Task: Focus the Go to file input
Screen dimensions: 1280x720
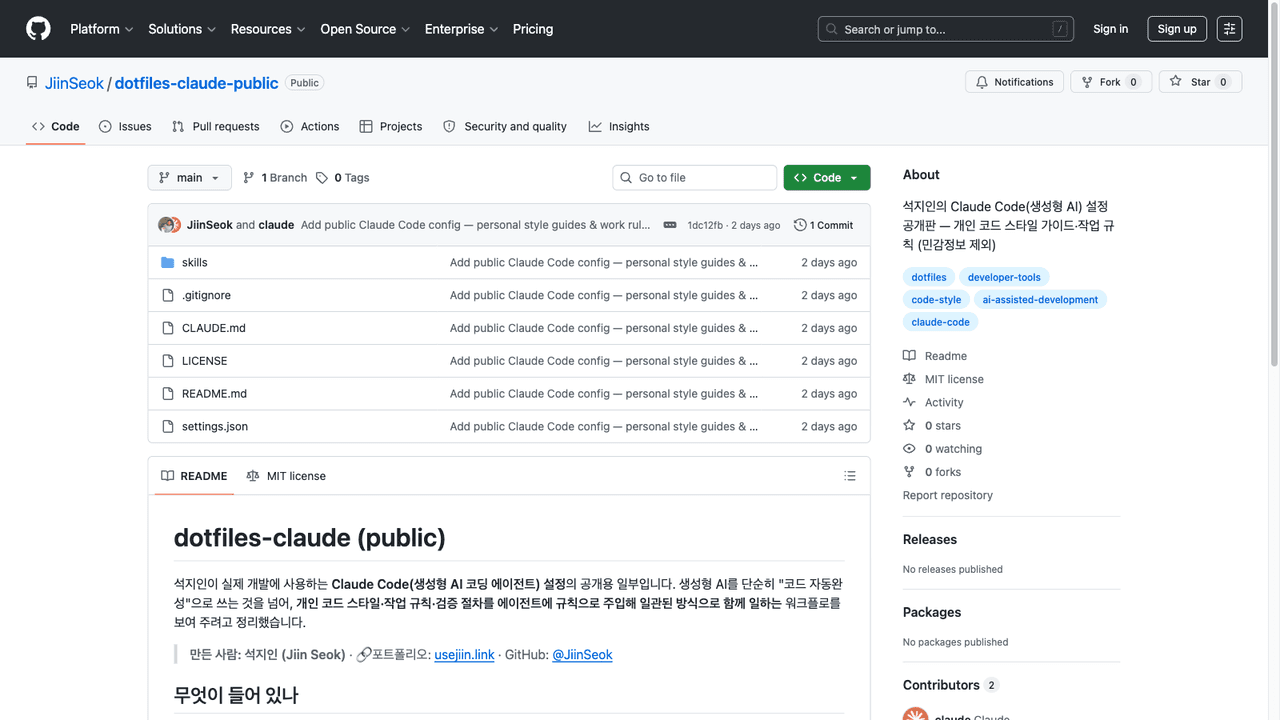Action: click(695, 178)
